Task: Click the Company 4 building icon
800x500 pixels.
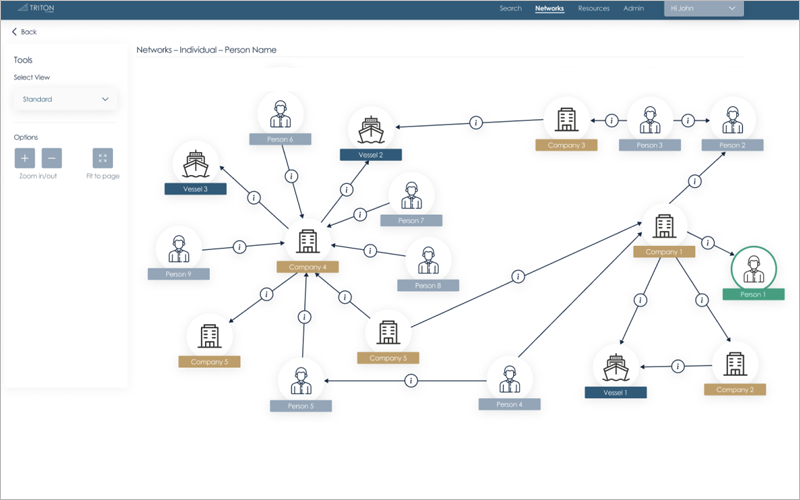Action: click(308, 240)
